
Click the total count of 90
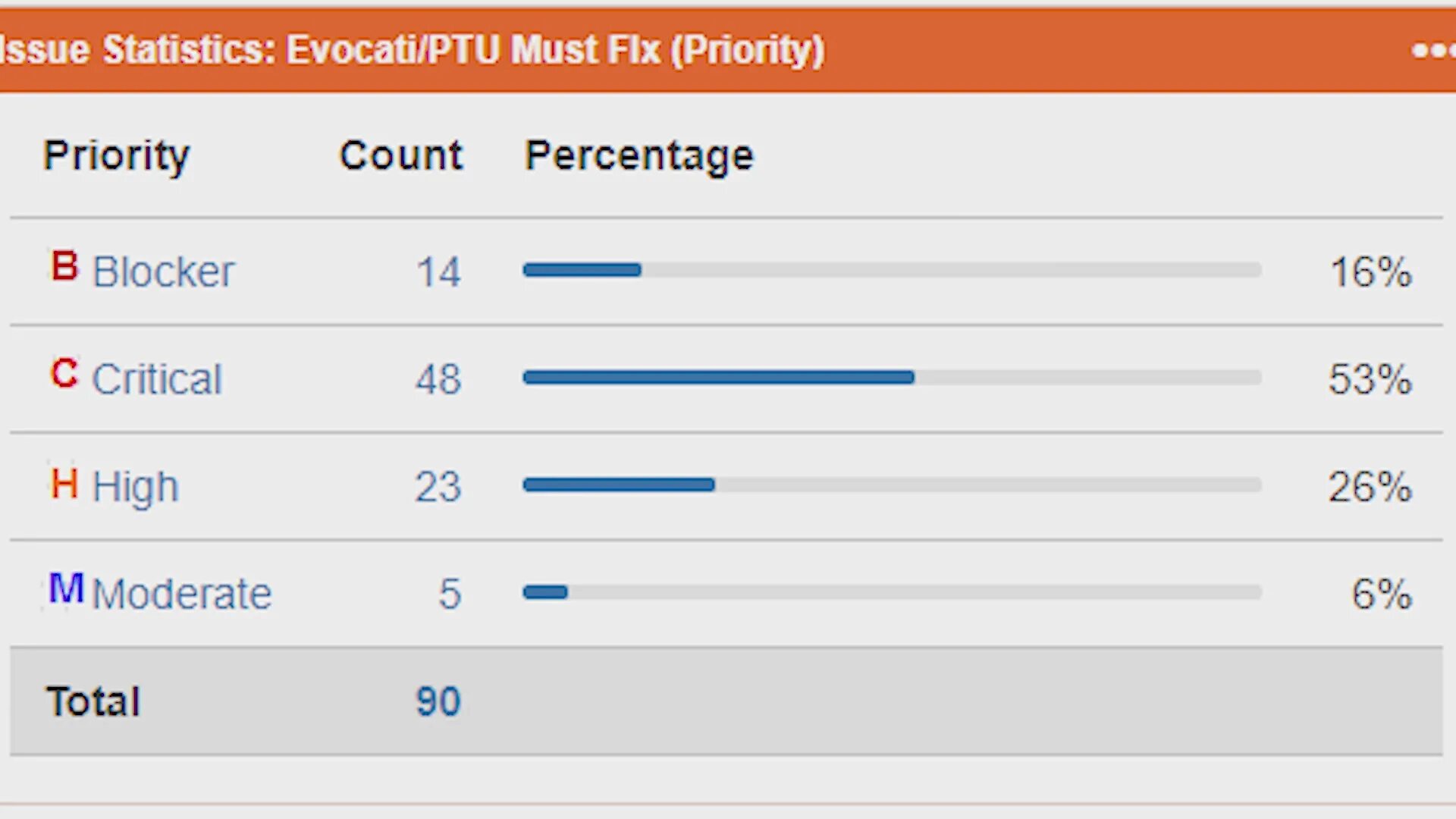pos(438,701)
